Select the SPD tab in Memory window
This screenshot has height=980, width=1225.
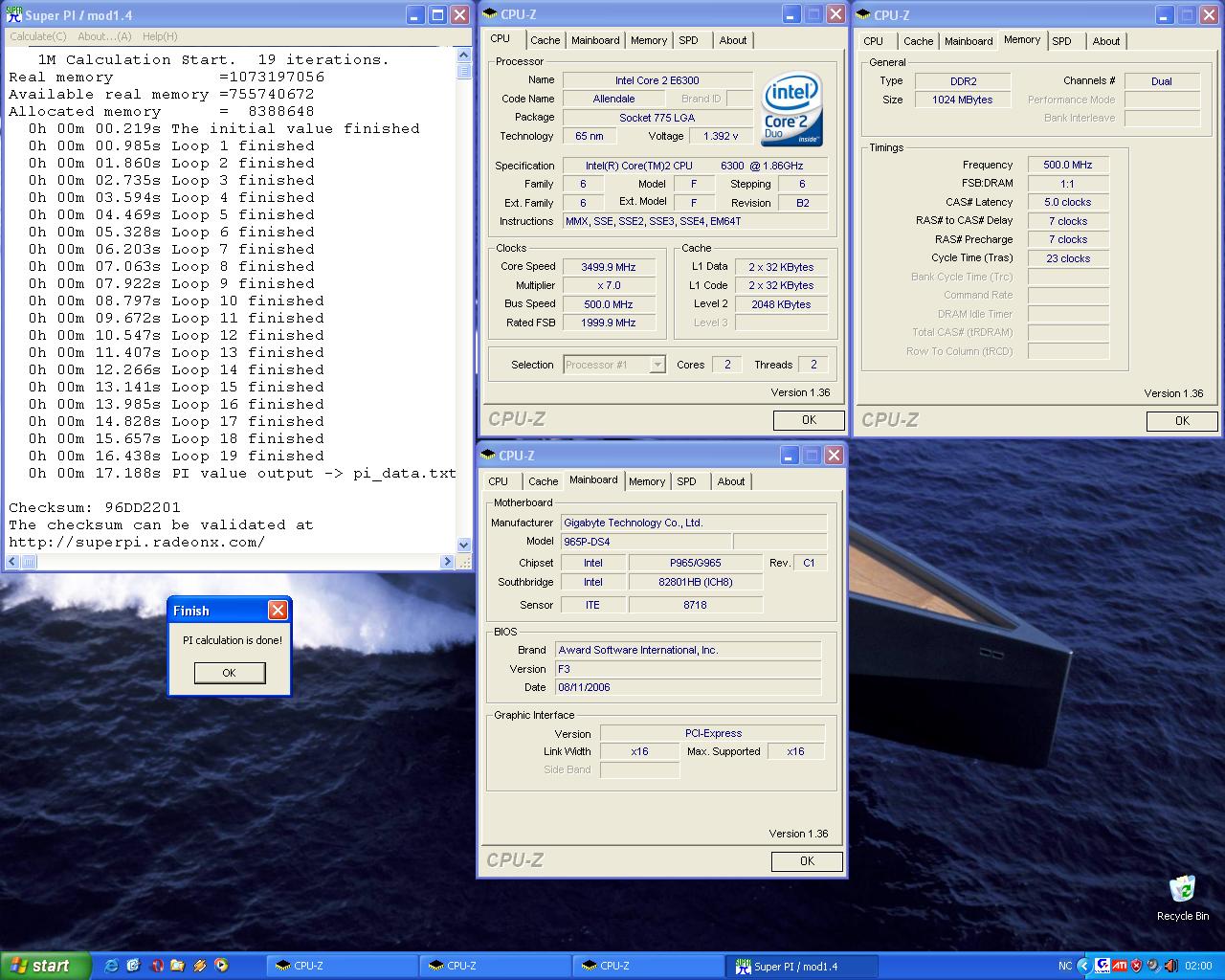click(1061, 41)
